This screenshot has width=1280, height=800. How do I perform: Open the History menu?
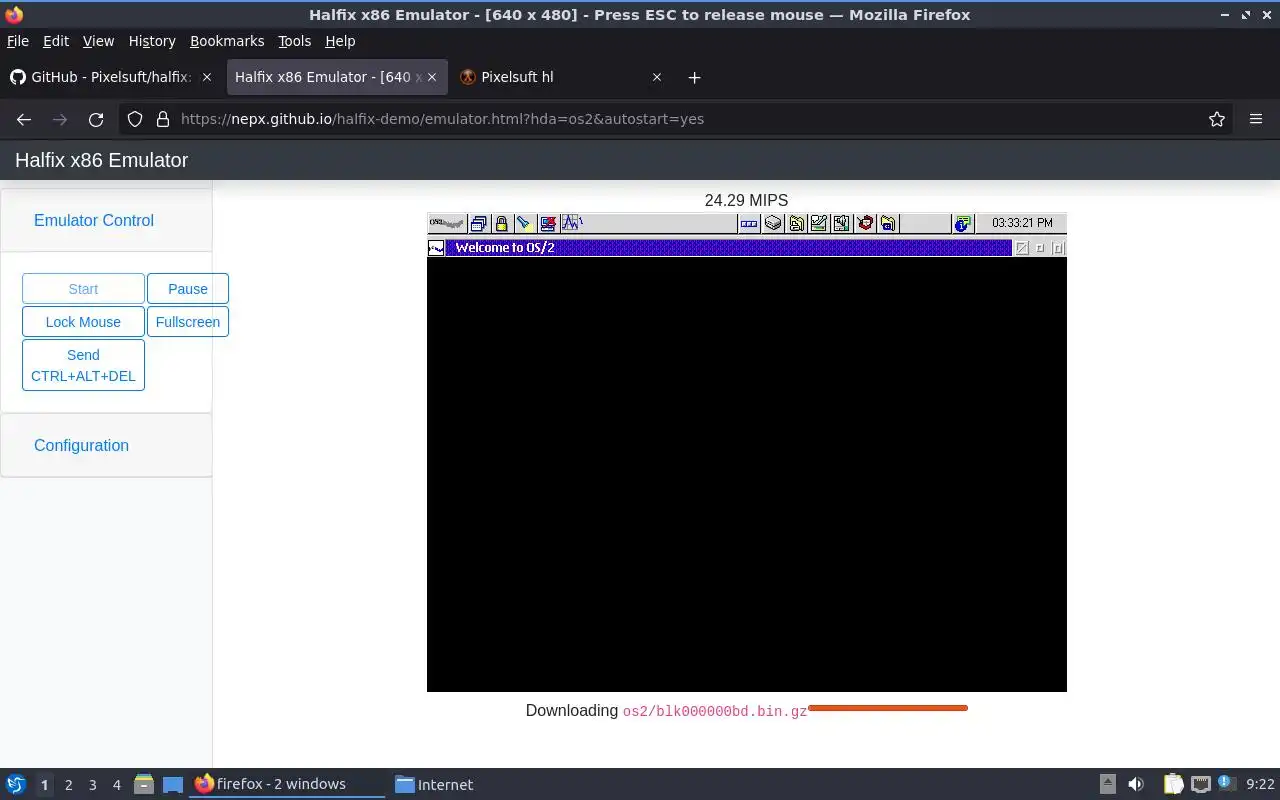(x=152, y=41)
